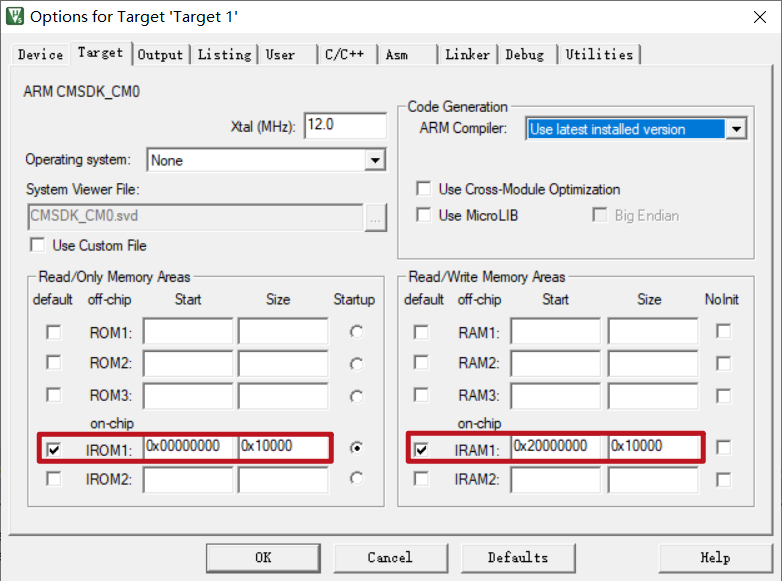Viewport: 782px width, 581px height.
Task: Click the browse button beside System Viewer File
Action: point(375,216)
